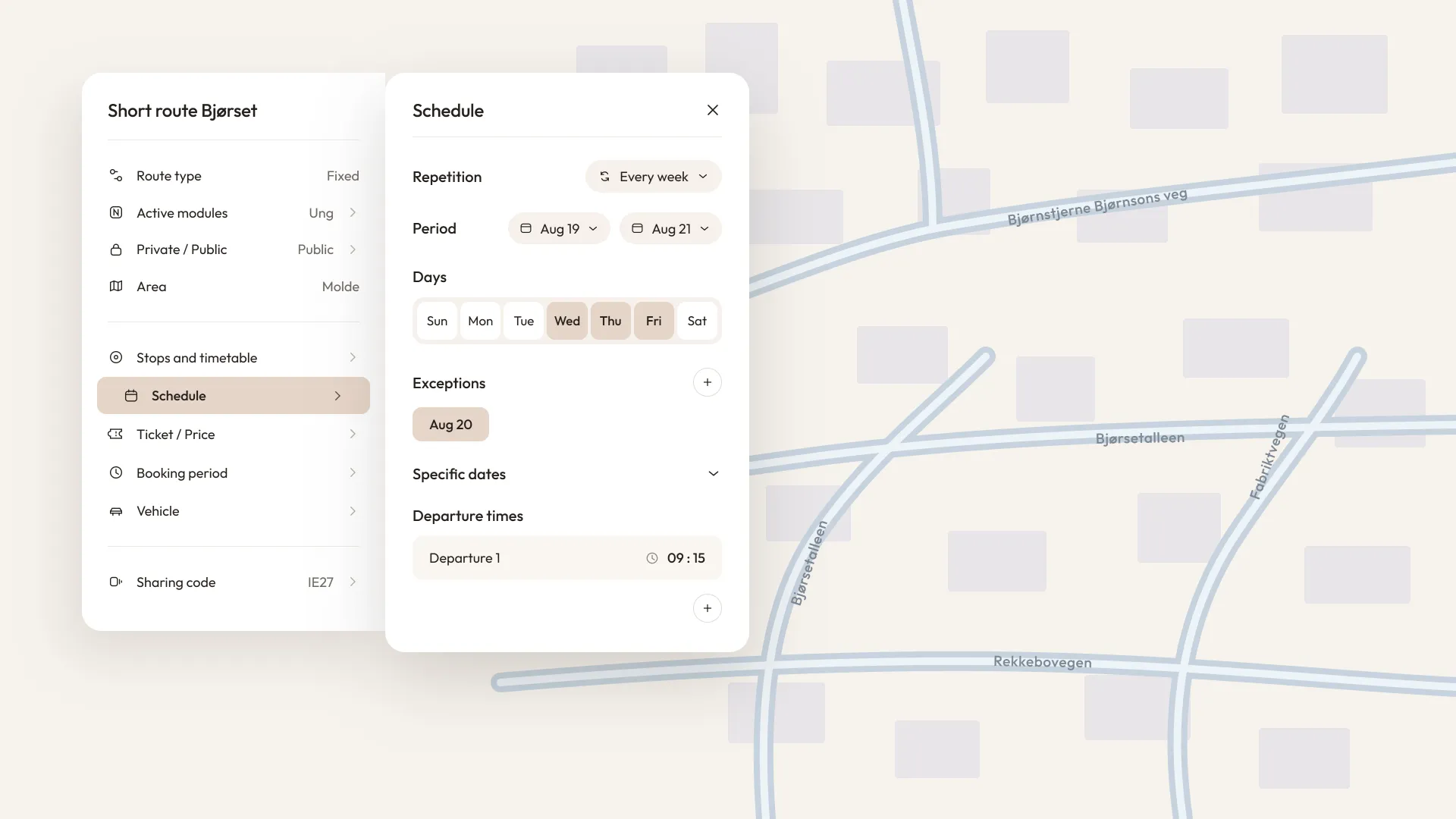Click Bjørnstjerne Bjørnsons veg map label
1456x819 pixels.
1097,207
